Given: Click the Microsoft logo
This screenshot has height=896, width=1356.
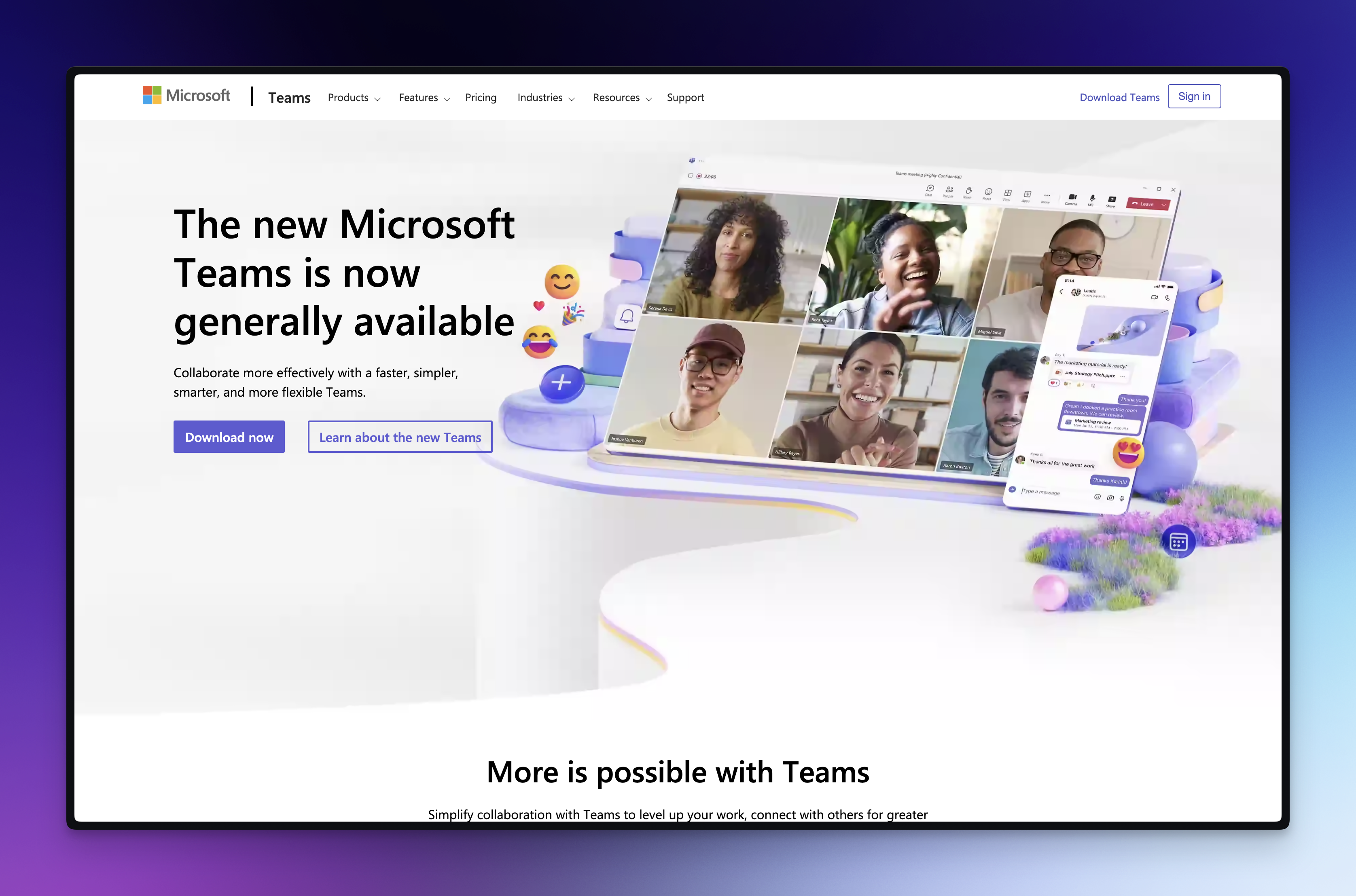Looking at the screenshot, I should (186, 95).
